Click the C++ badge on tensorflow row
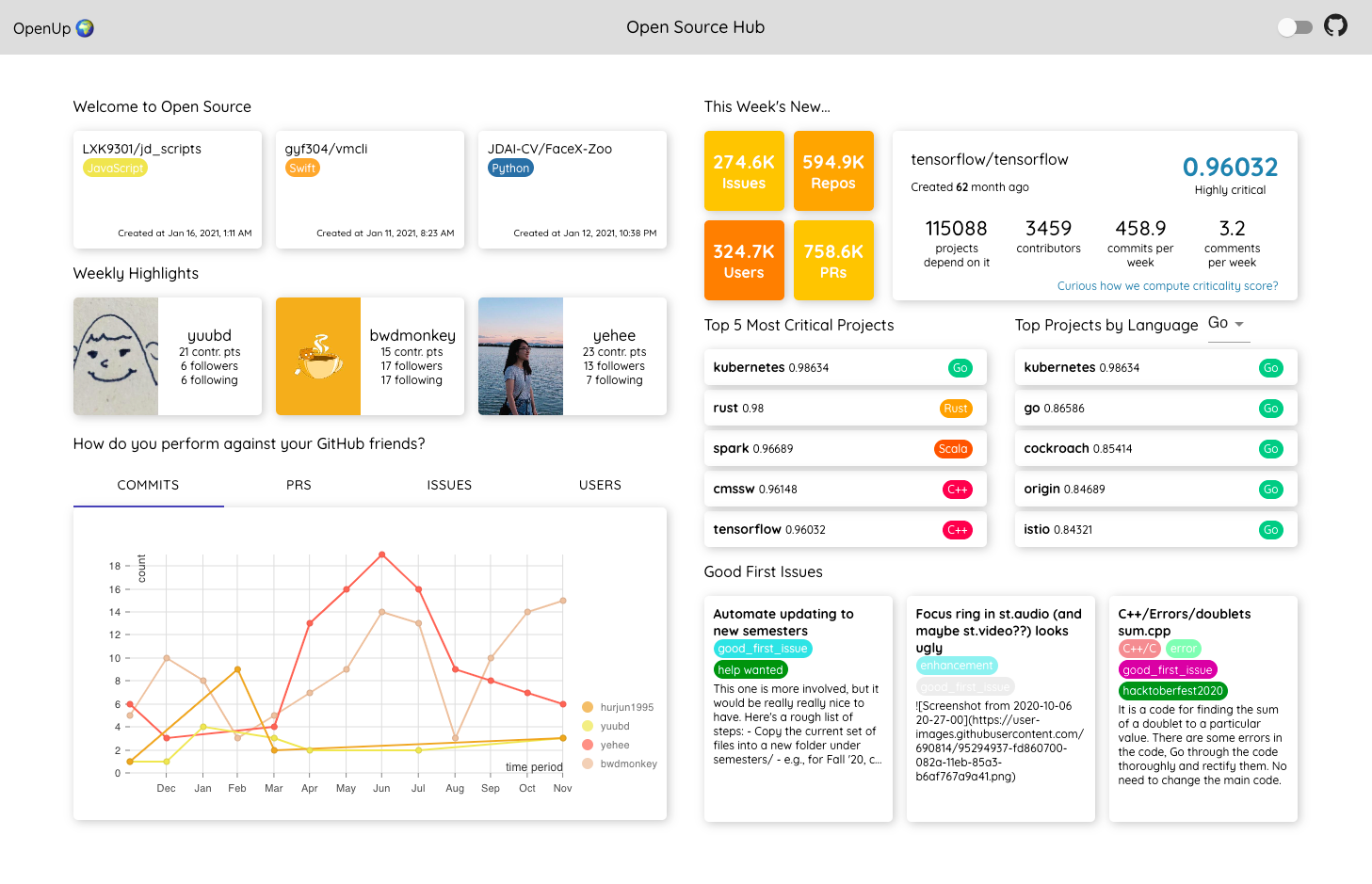Image resolution: width=1372 pixels, height=884 pixels. pyautogui.click(x=958, y=530)
